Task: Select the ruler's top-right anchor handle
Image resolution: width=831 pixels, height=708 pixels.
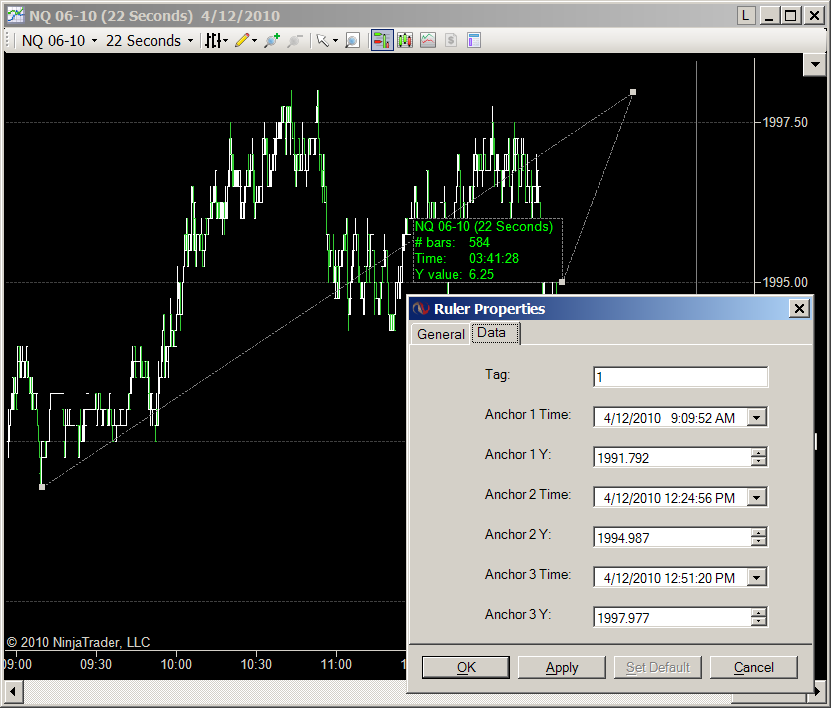Action: (633, 92)
